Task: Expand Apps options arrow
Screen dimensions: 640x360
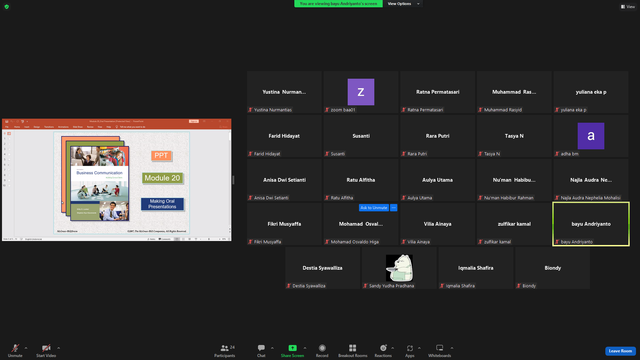Action: pos(419,348)
